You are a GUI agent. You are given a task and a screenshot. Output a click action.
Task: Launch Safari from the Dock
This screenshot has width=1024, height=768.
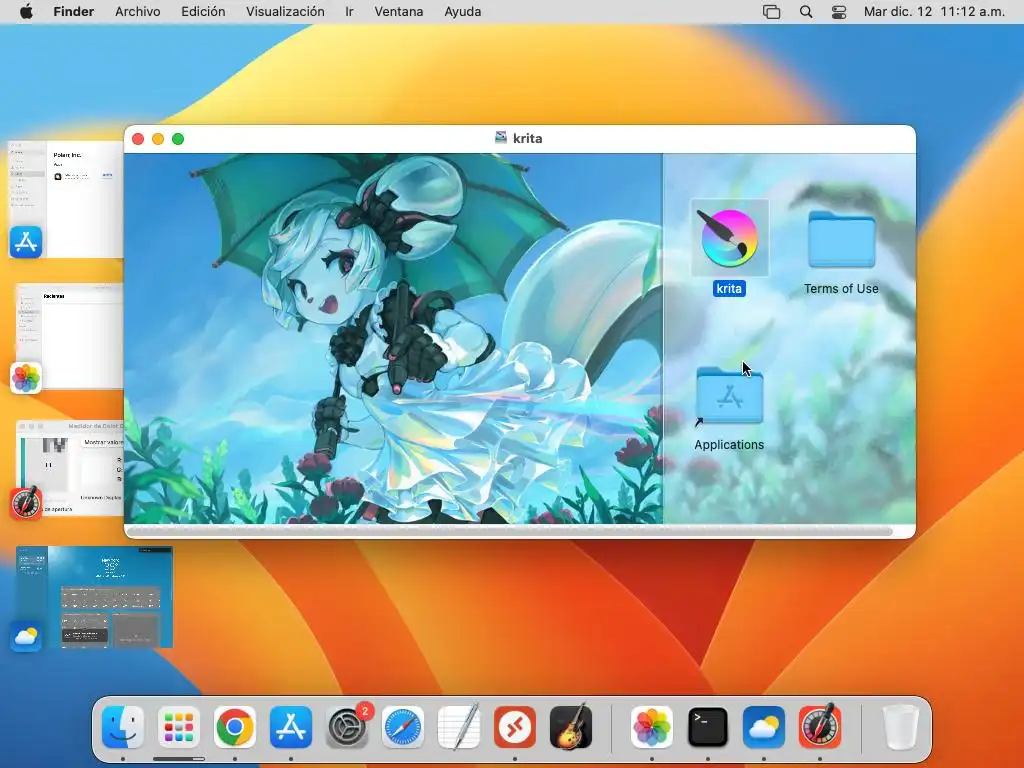click(402, 727)
